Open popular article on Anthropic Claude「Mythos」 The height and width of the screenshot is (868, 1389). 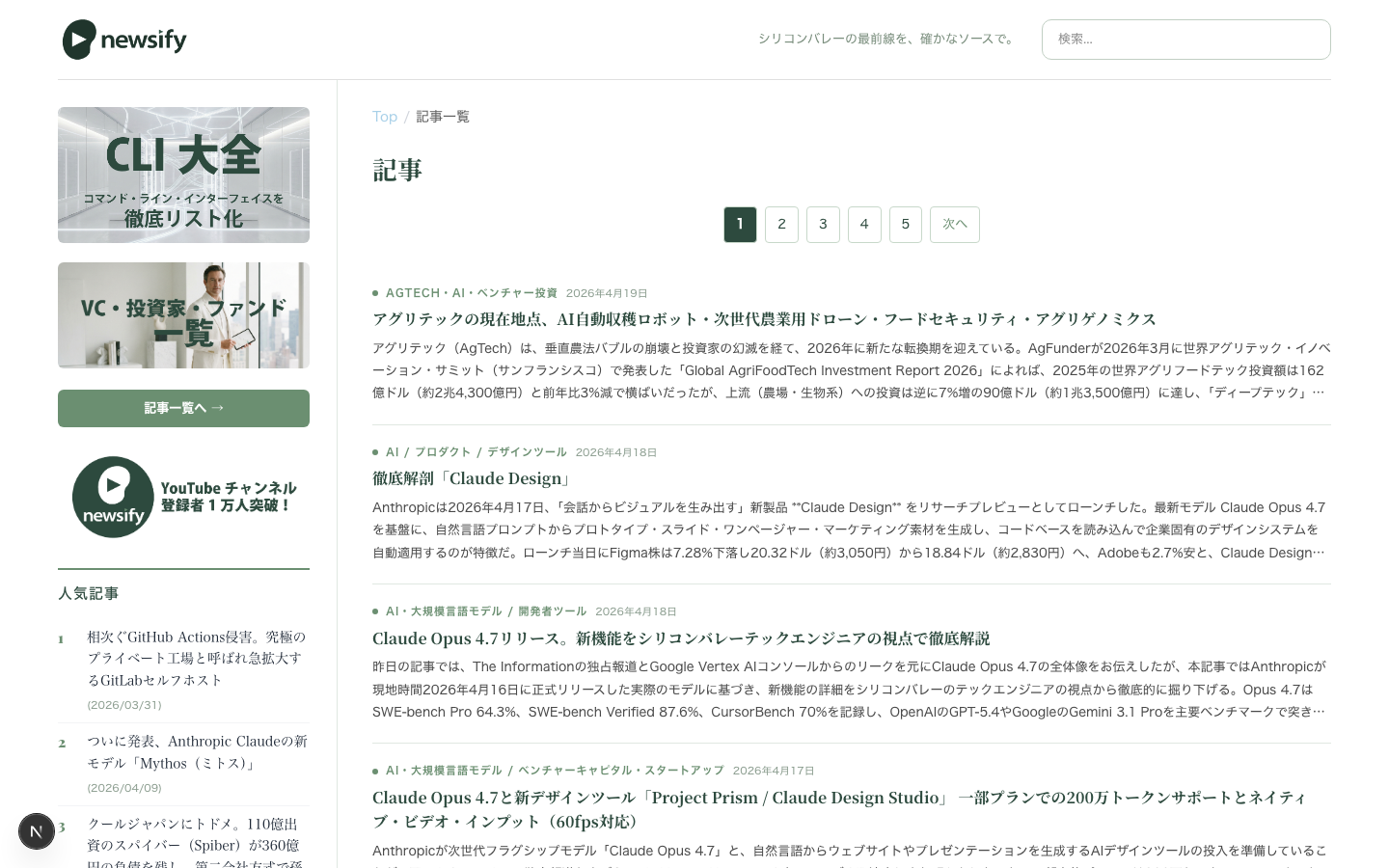196,752
